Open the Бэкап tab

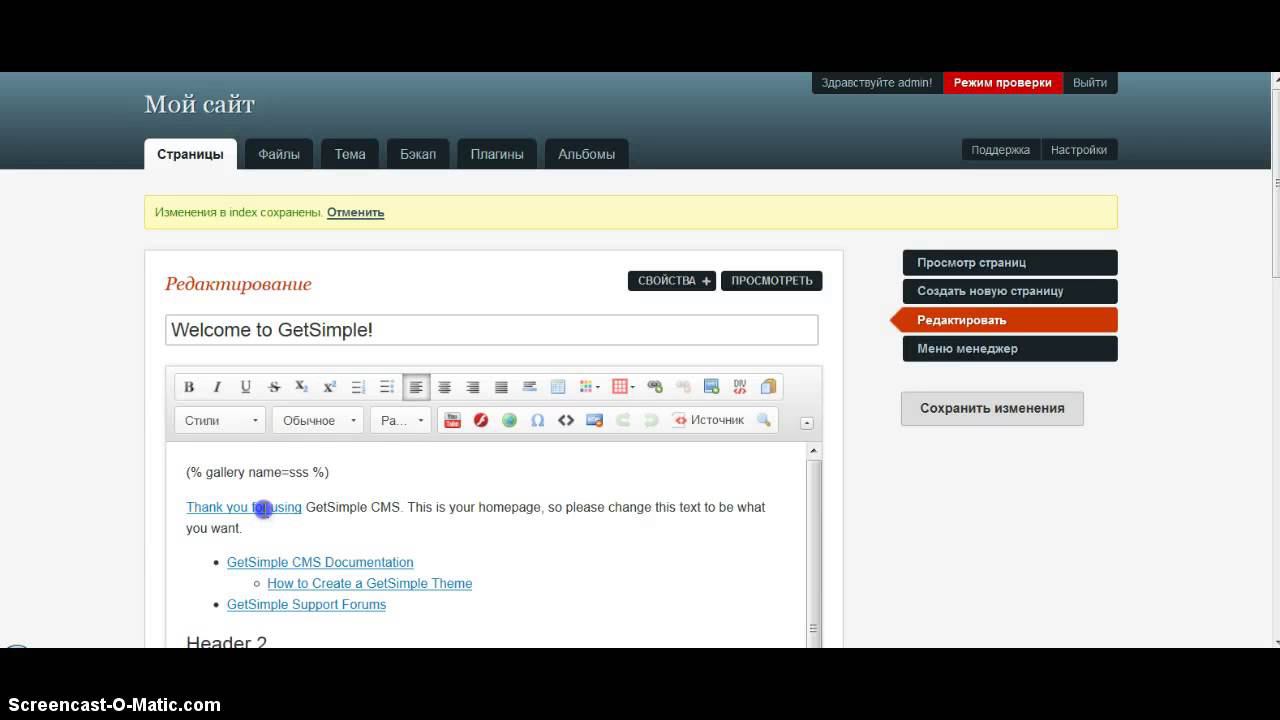click(418, 154)
